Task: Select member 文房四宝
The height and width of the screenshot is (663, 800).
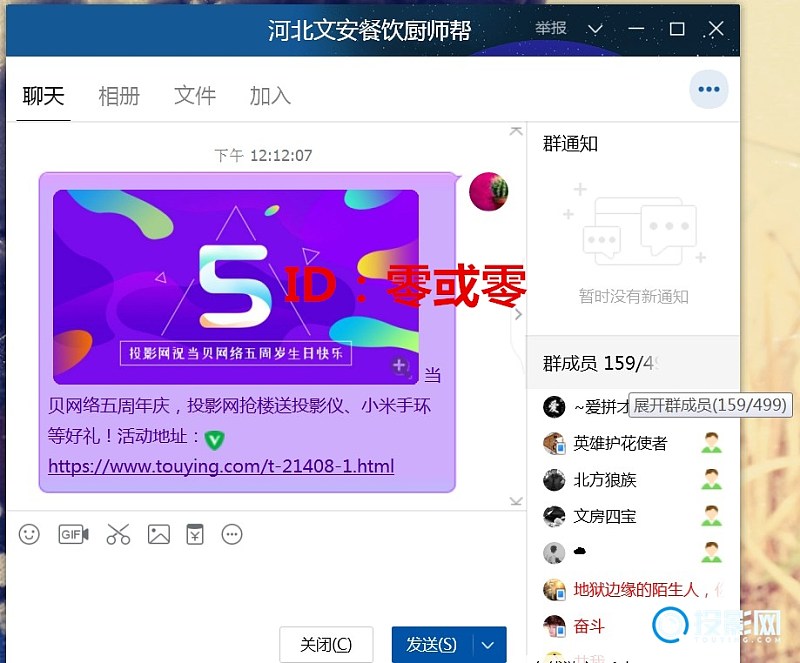Action: pyautogui.click(x=605, y=517)
